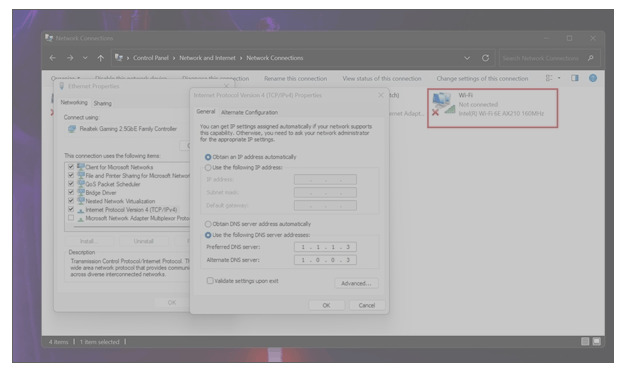Expand the view options dropdown arrow

(559, 78)
